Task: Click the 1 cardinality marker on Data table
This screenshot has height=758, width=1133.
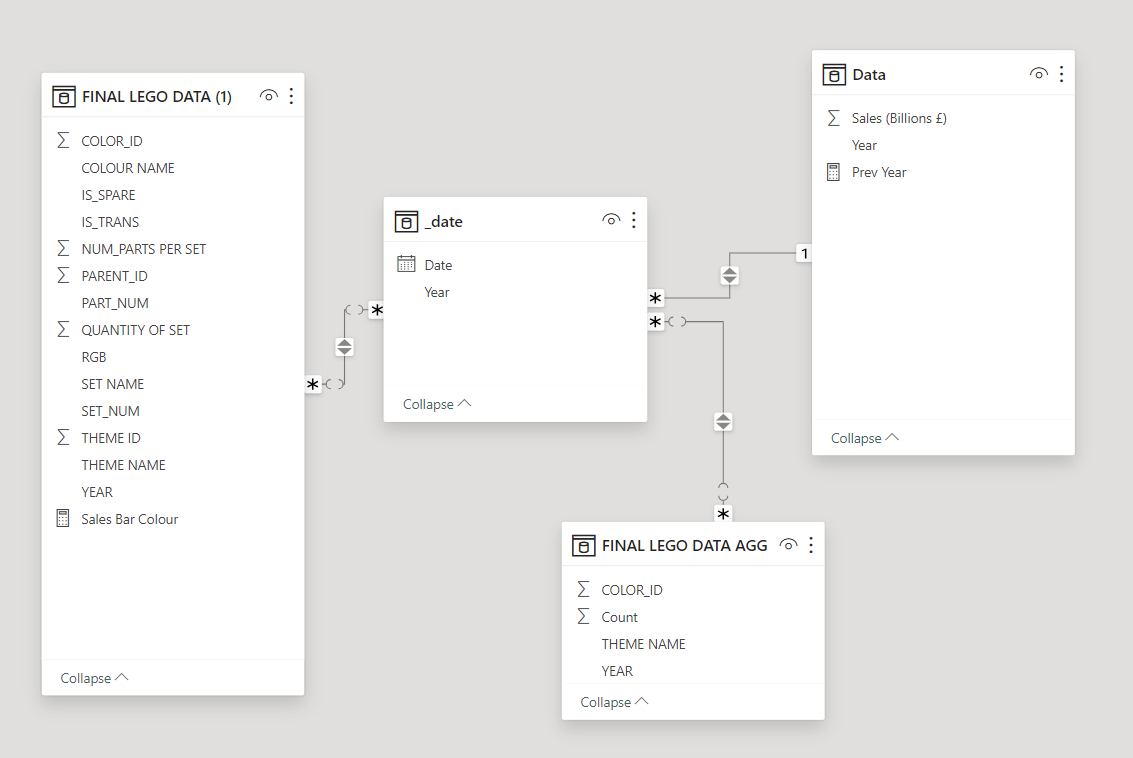Action: click(x=804, y=254)
